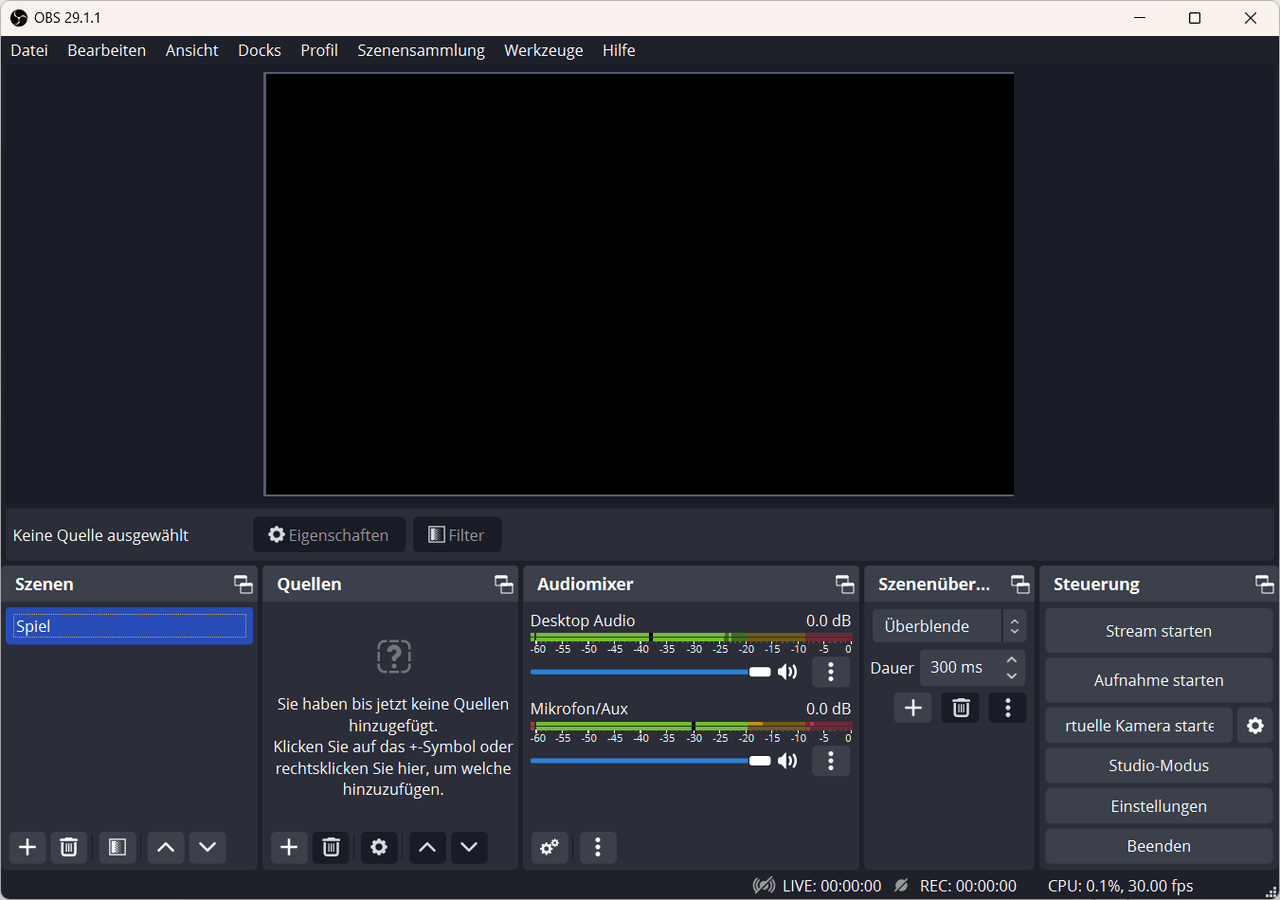Delete the selected scene with trash icon
This screenshot has width=1280, height=900.
(x=69, y=847)
